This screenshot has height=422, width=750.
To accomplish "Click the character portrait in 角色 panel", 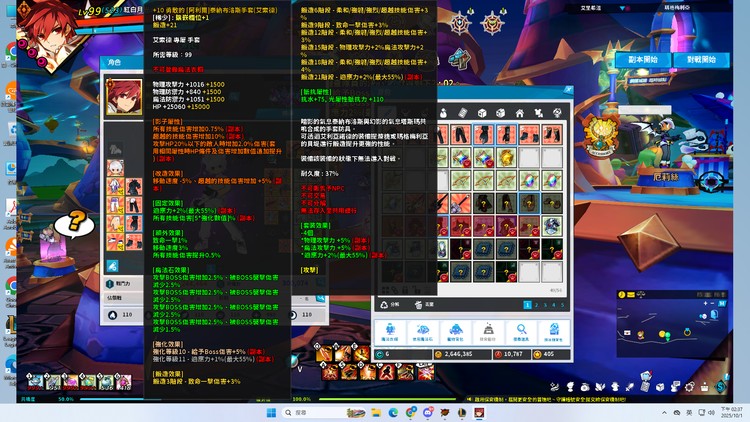I will click(x=124, y=98).
